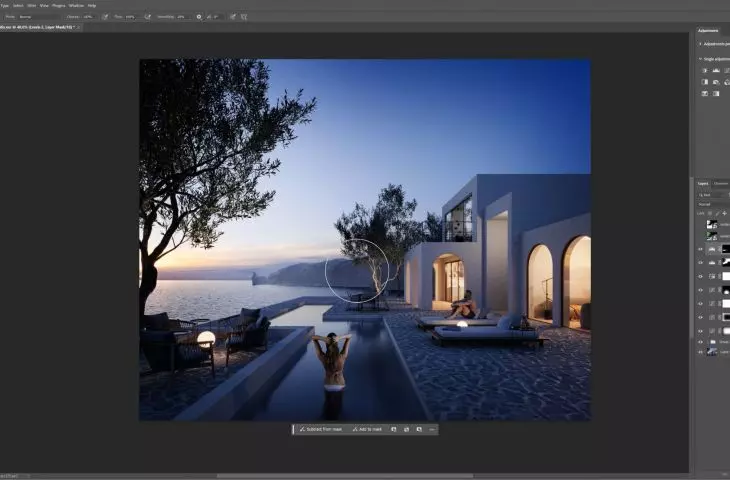Click the group folder icon in Layers

coord(712,342)
